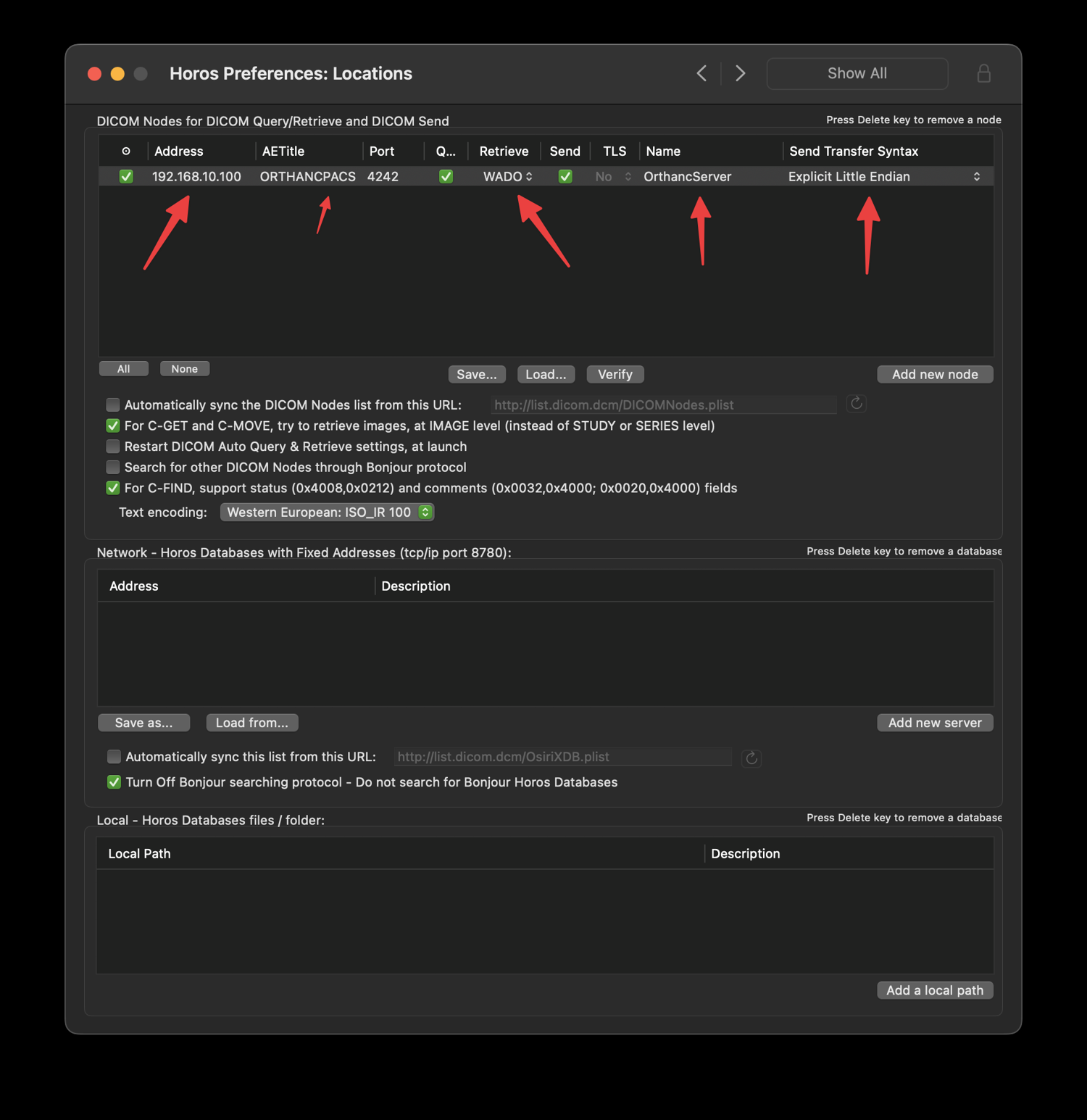The height and width of the screenshot is (1120, 1087).
Task: Refresh the DICOM Nodes list URL
Action: coord(856,404)
